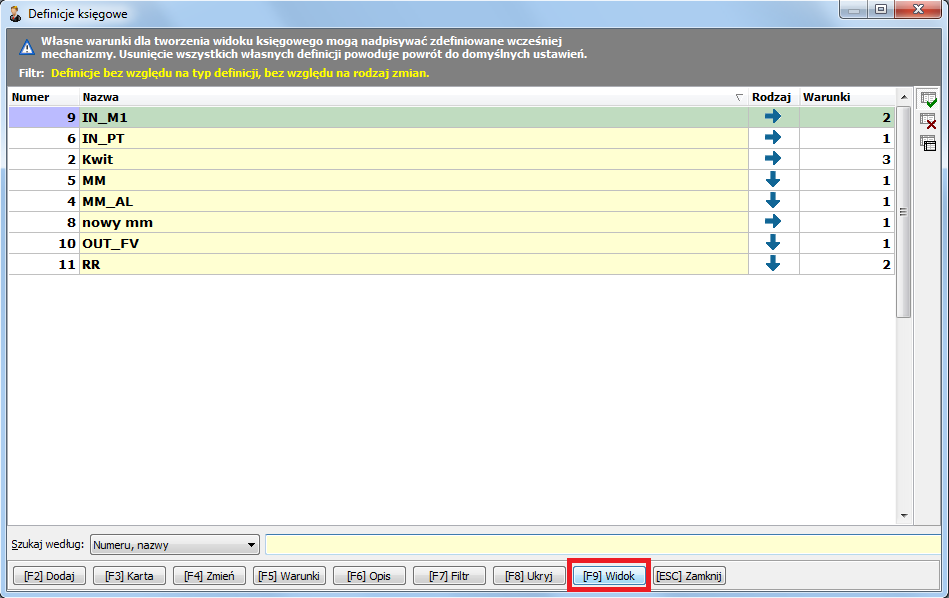Click the F8 Ukryj button
This screenshot has height=598, width=949.
[x=529, y=576]
